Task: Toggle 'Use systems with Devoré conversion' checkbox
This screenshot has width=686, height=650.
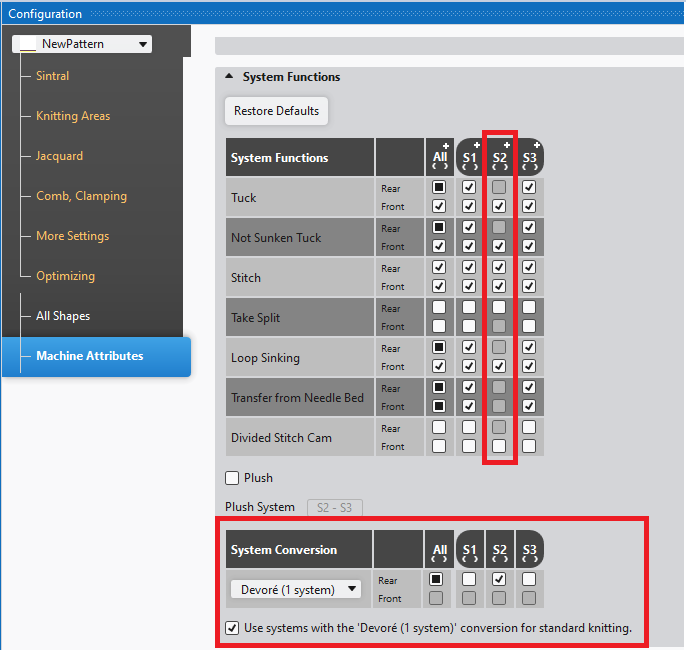Action: pos(233,629)
